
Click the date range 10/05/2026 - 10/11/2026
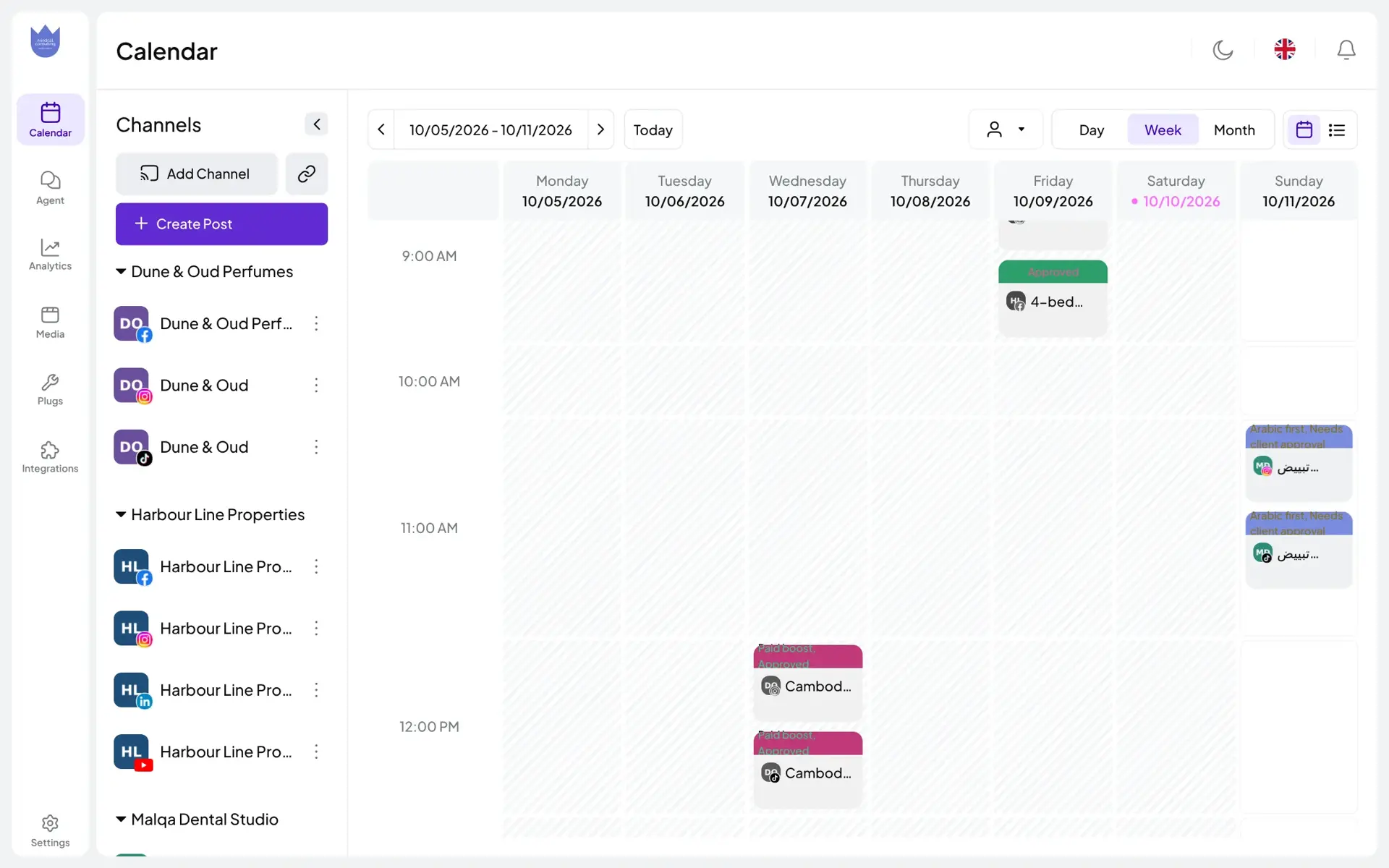490,129
